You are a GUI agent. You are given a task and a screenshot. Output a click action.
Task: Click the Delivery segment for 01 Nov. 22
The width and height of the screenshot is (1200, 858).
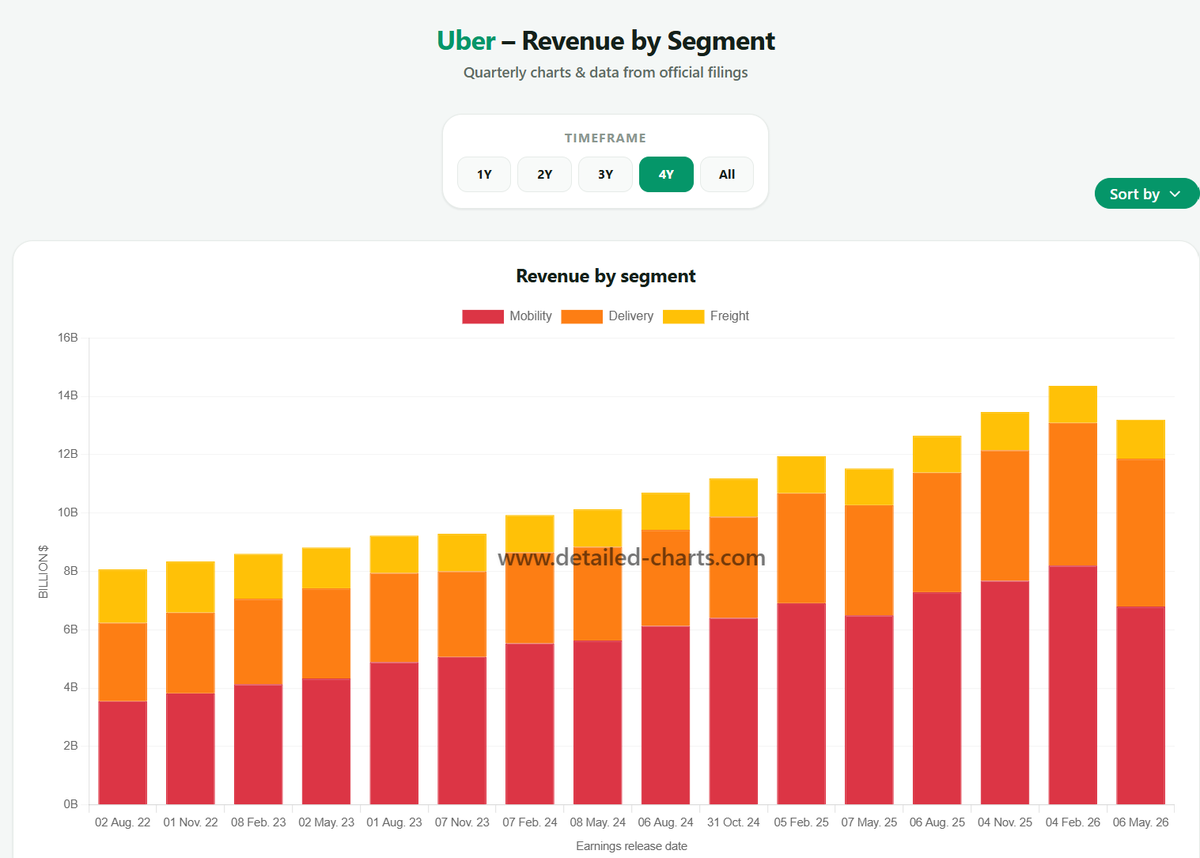(190, 653)
